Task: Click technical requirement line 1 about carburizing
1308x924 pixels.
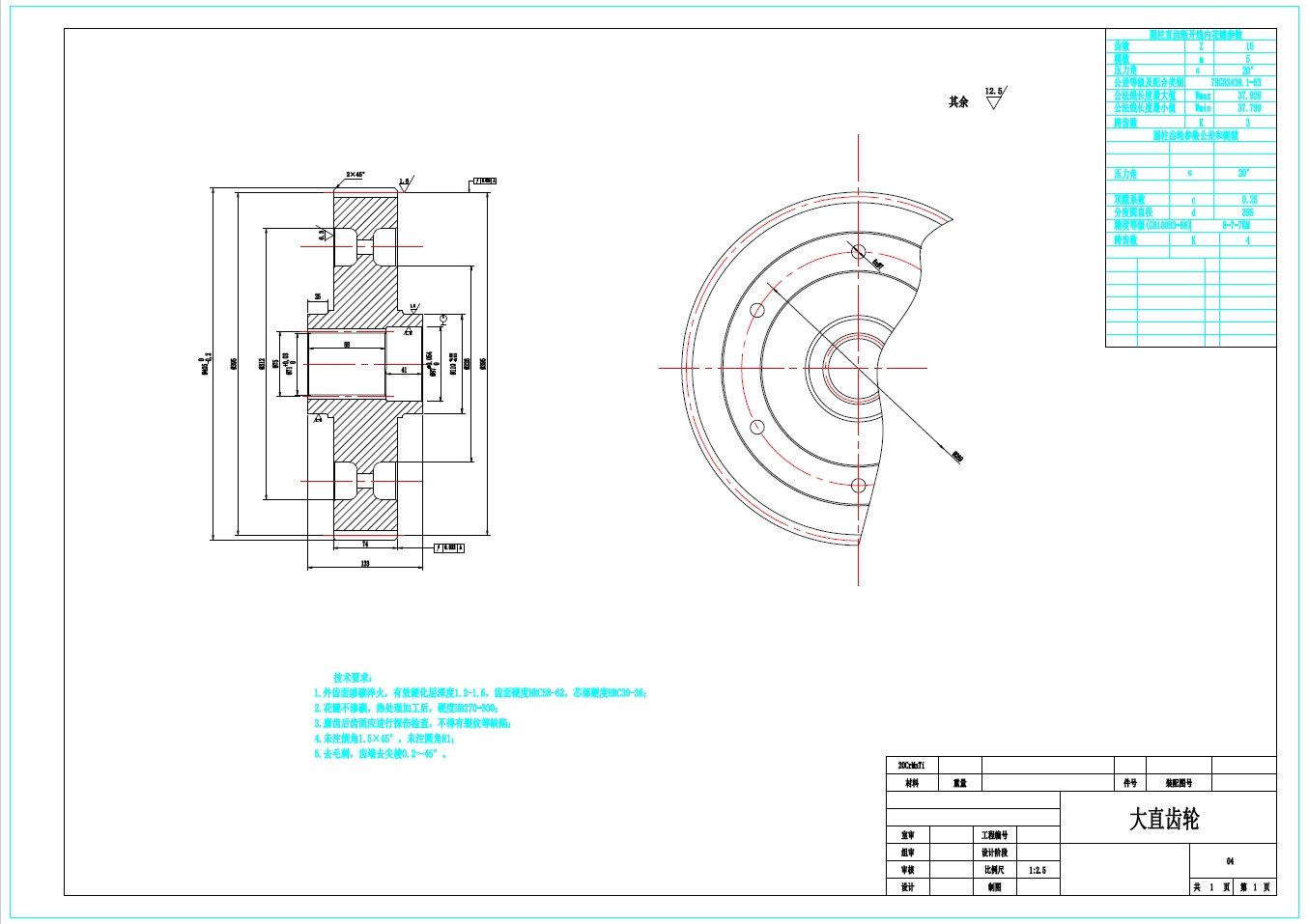Action: click(x=480, y=693)
